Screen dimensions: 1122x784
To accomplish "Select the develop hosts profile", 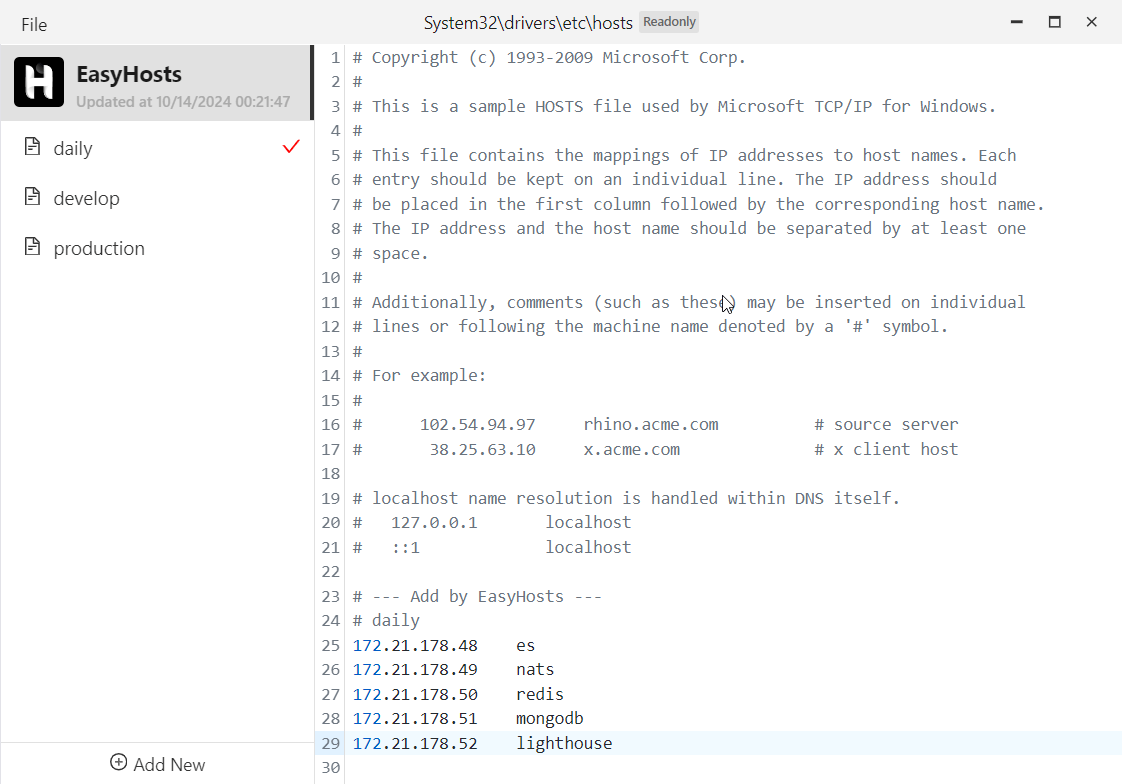I will pyautogui.click(x=87, y=198).
